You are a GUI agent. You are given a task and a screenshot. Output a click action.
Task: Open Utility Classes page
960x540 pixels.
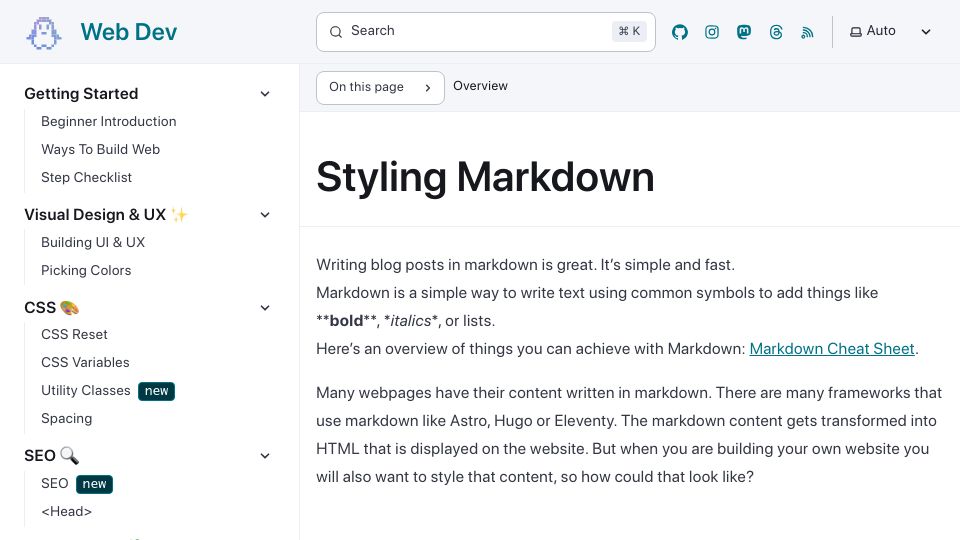pyautogui.click(x=86, y=391)
